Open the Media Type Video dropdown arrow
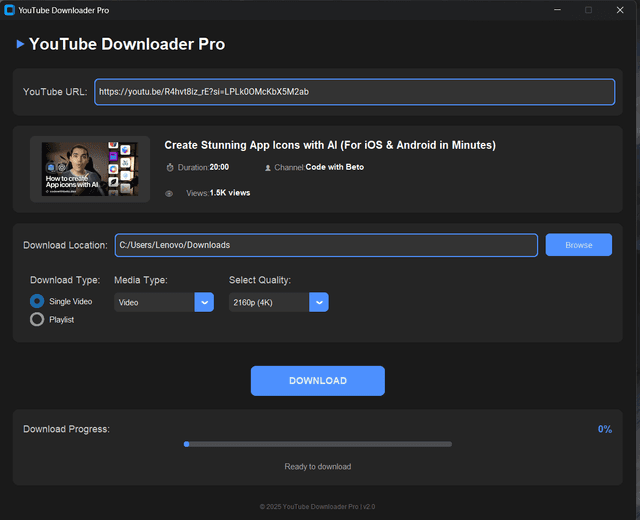This screenshot has width=640, height=520. 204,302
